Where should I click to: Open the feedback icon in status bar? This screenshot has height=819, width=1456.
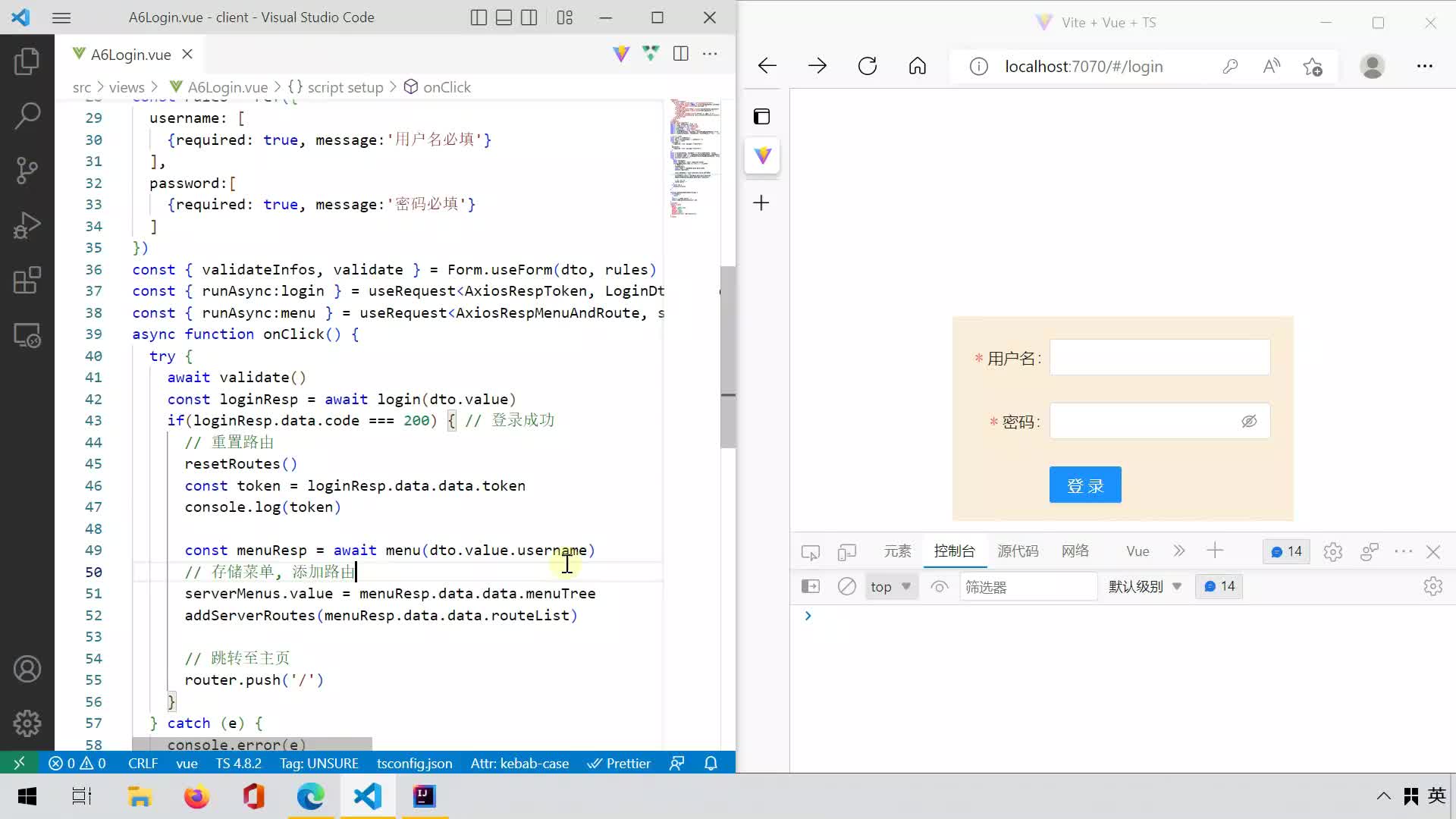point(677,763)
